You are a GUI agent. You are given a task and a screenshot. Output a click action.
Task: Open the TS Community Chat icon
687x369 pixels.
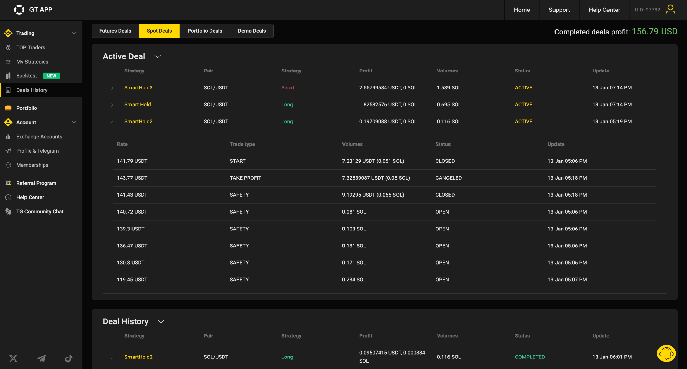click(x=8, y=211)
